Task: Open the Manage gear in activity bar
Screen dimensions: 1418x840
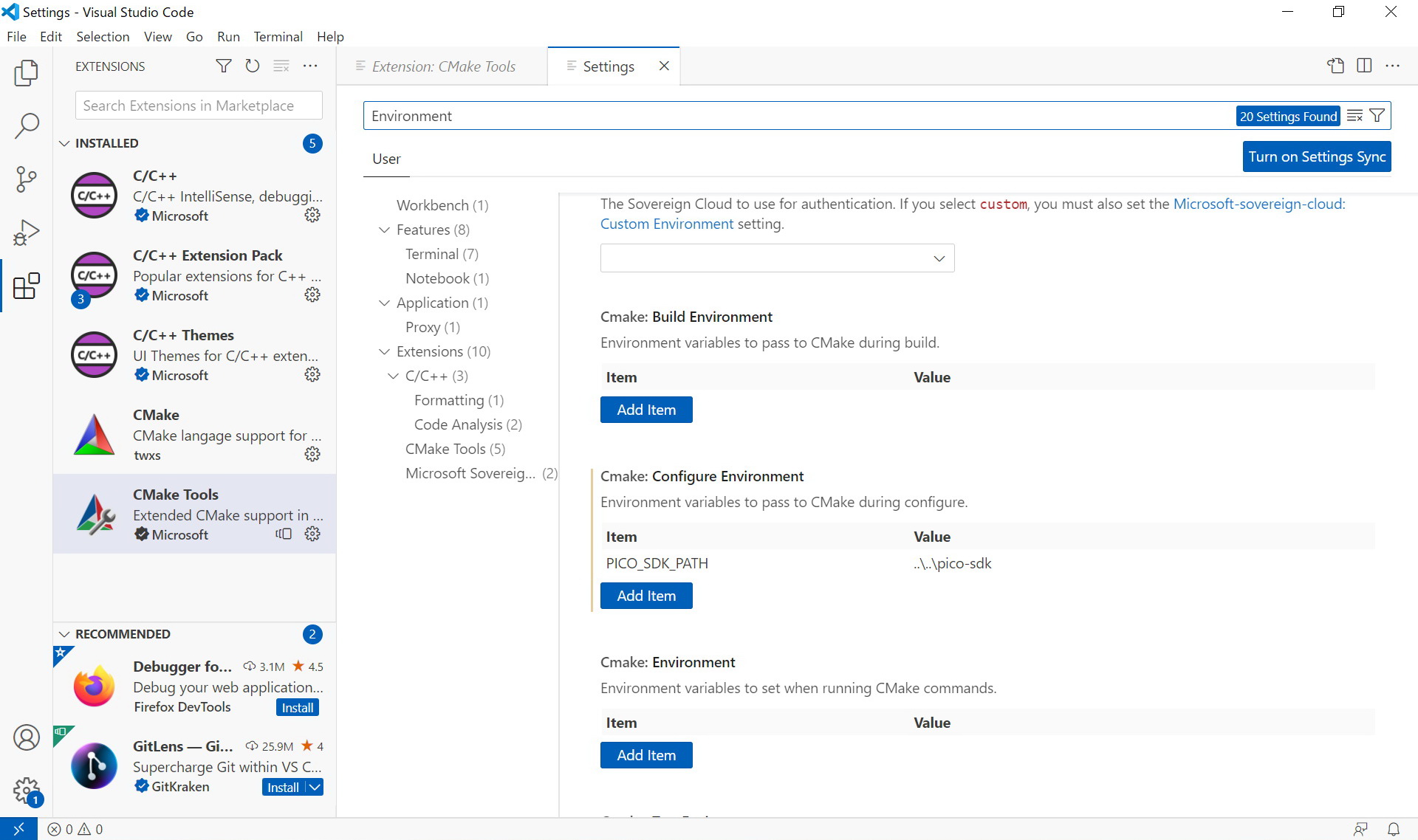Action: 27,791
